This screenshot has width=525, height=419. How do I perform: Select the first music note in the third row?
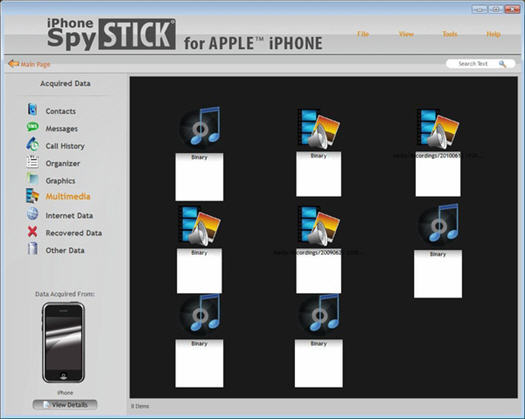(x=200, y=314)
